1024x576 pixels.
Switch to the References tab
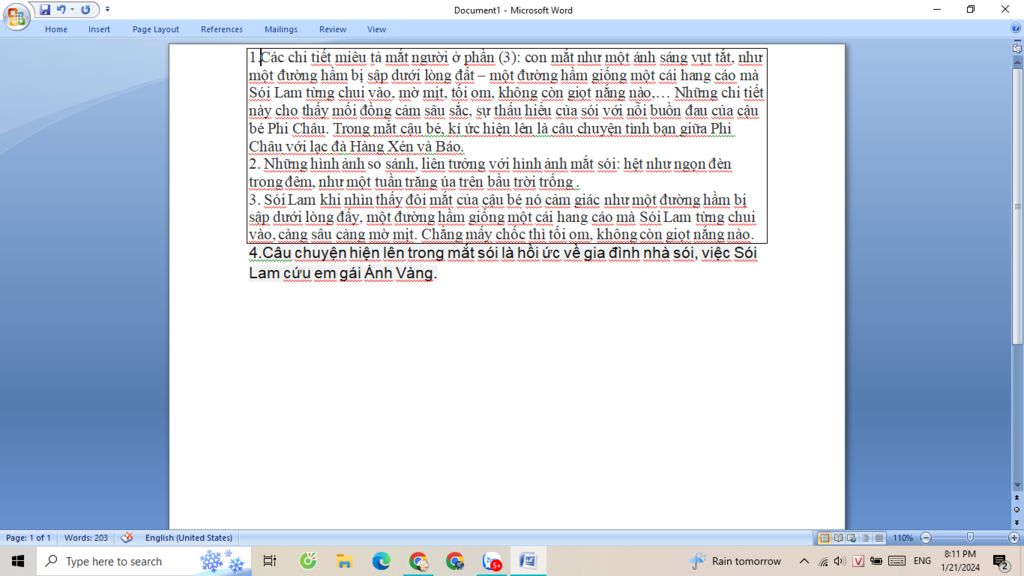tap(221, 29)
